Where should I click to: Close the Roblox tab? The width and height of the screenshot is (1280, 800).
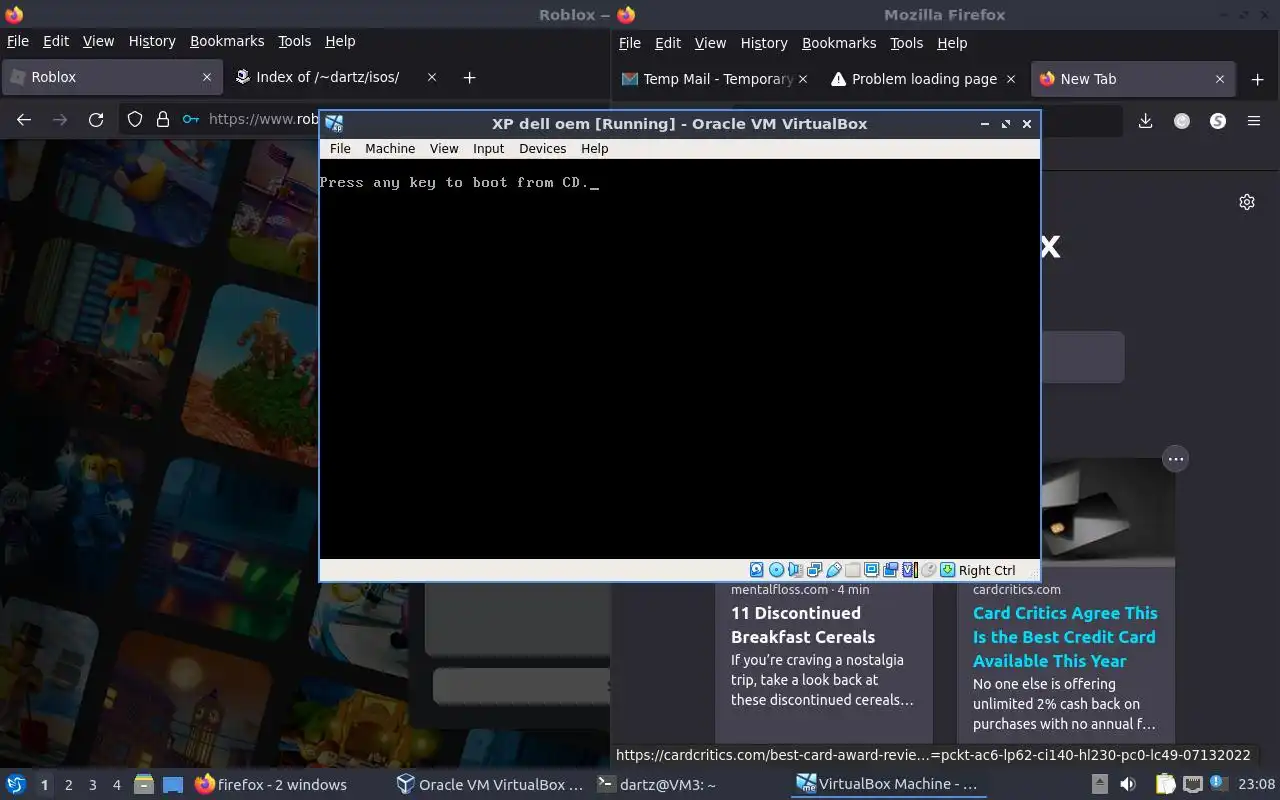click(x=207, y=77)
